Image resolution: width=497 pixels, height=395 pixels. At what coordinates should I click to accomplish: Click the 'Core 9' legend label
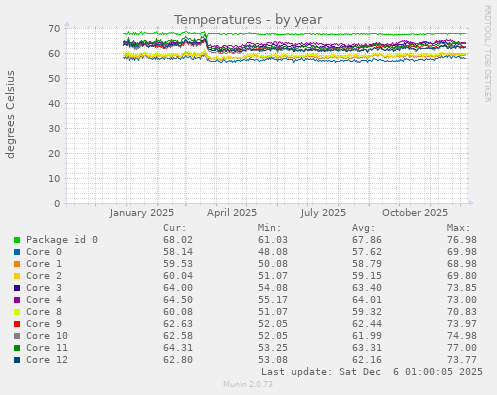pyautogui.click(x=44, y=324)
